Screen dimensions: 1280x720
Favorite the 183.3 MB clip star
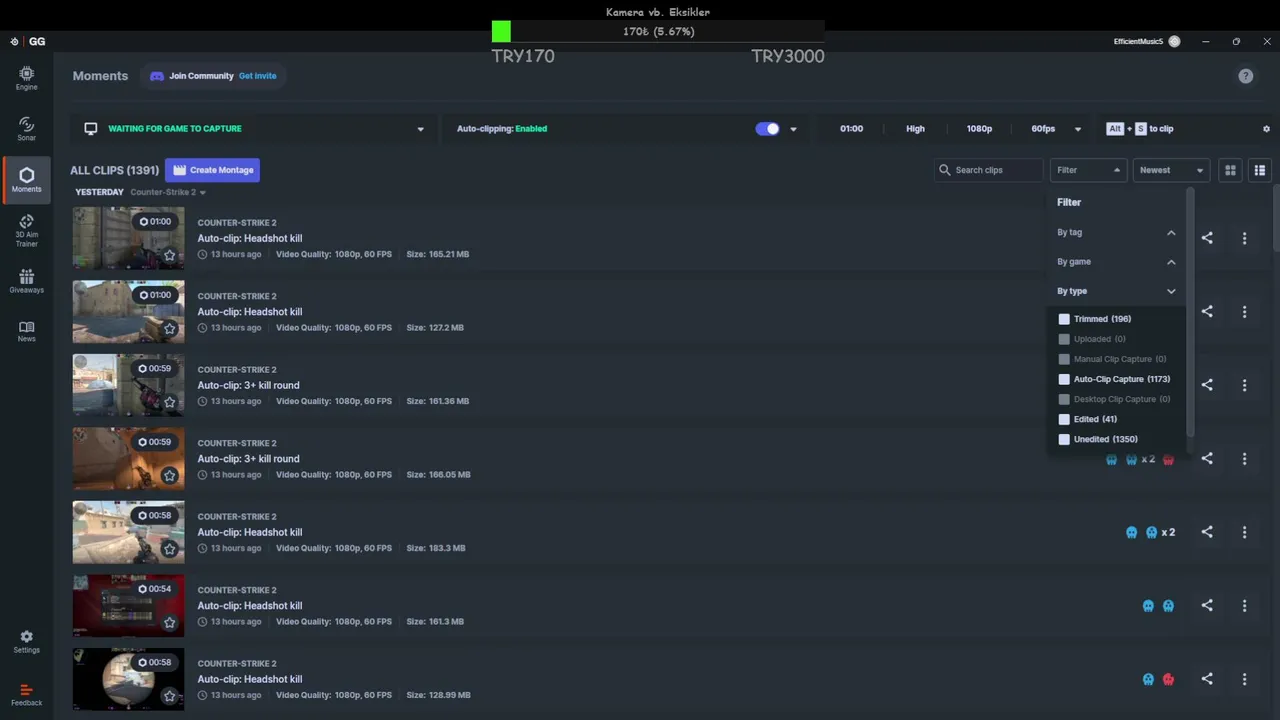(x=170, y=549)
